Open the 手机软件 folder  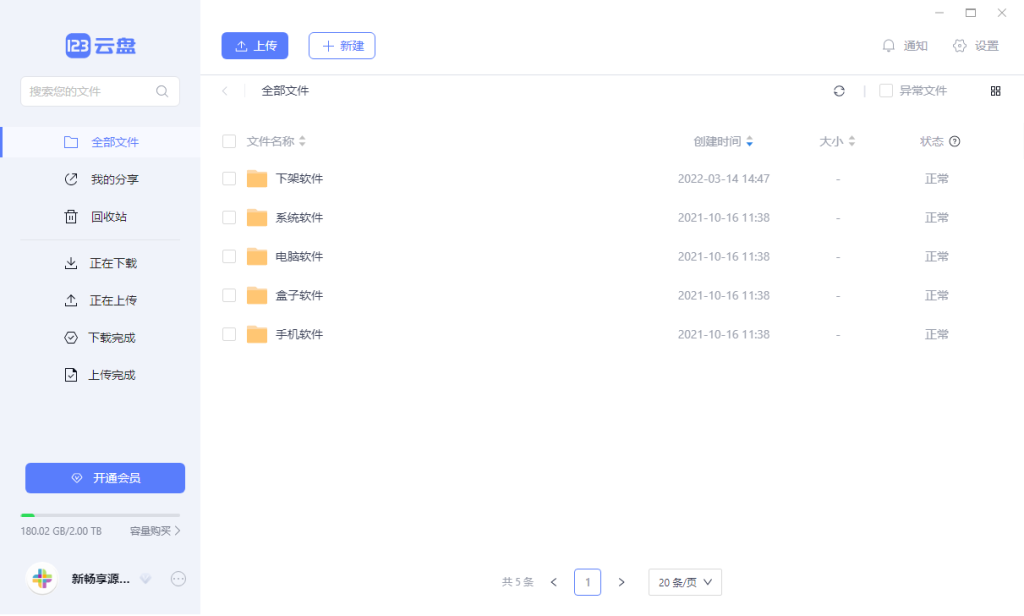pyautogui.click(x=302, y=333)
